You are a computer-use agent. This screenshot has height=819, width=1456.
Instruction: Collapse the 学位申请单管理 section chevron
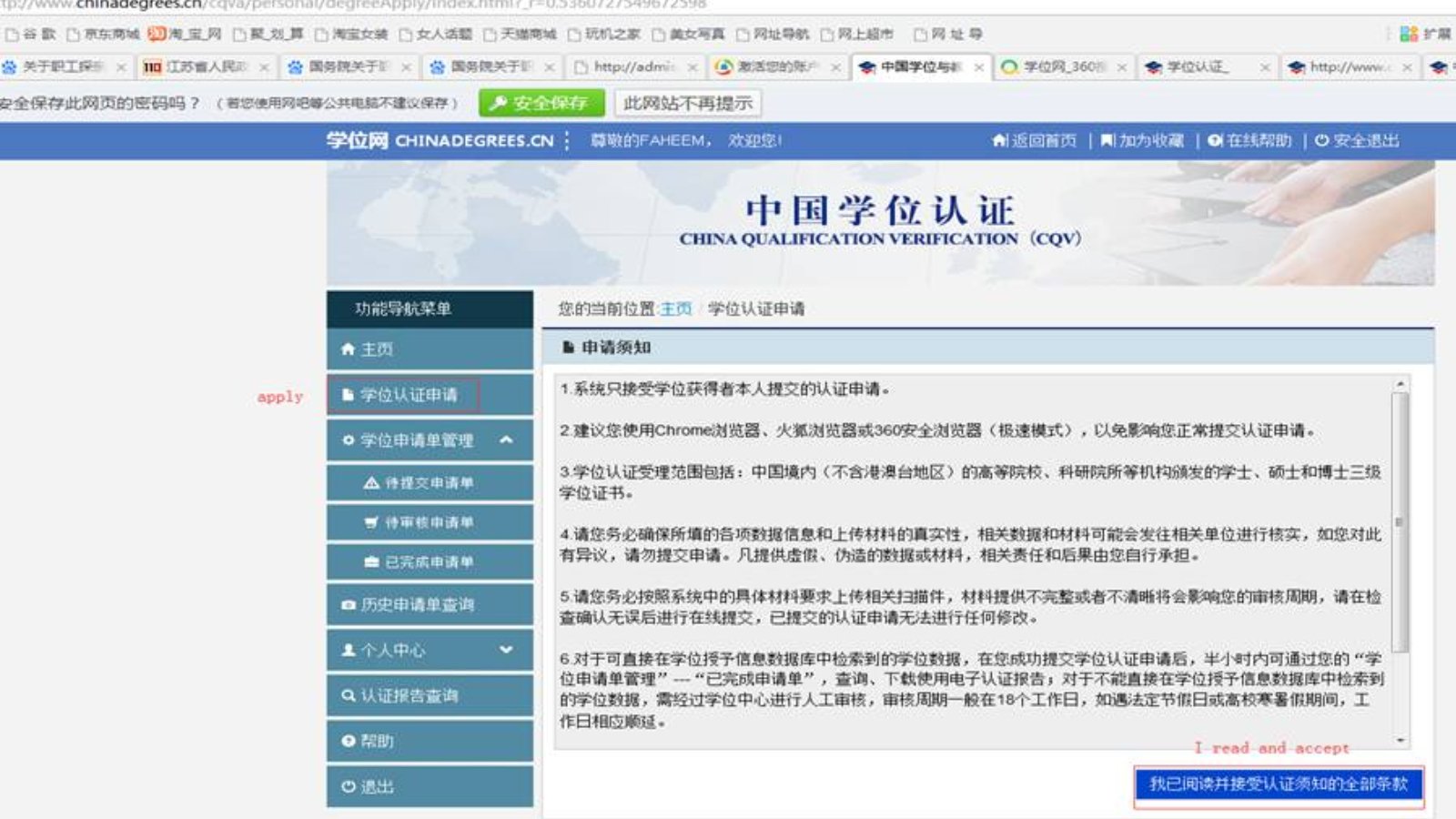click(507, 440)
